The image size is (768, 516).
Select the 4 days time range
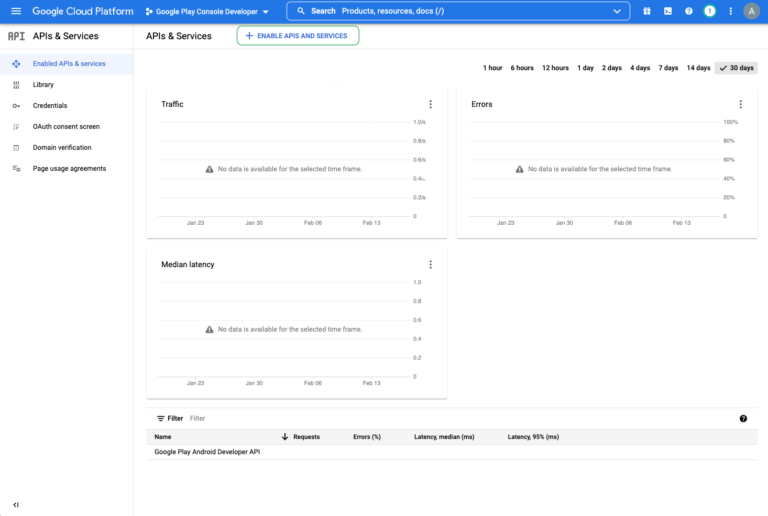[x=640, y=68]
